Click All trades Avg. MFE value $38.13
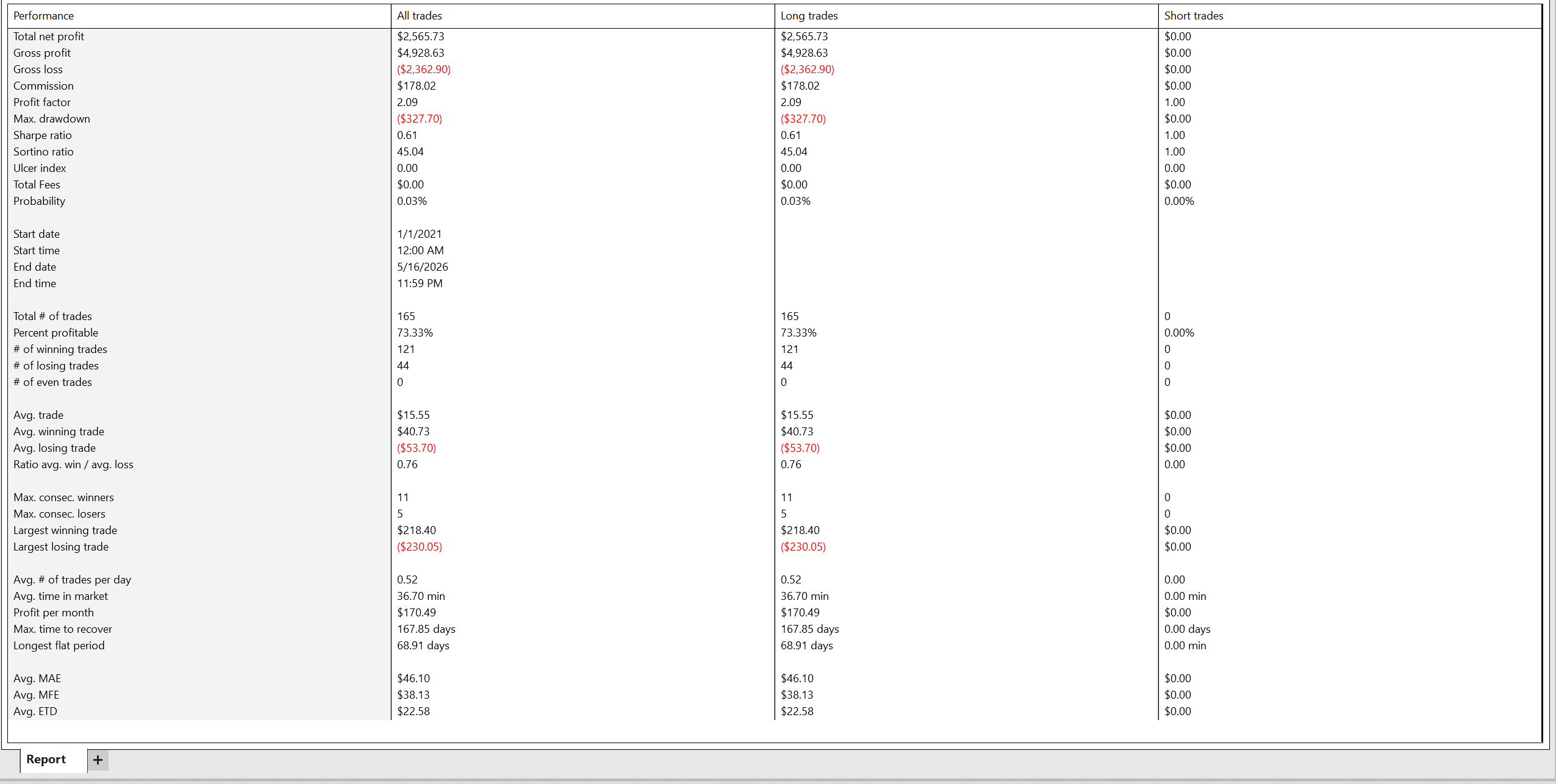 [414, 695]
